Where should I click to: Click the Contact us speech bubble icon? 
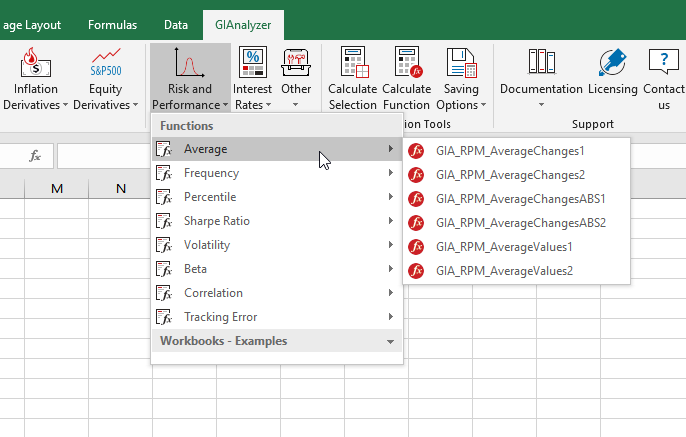(x=664, y=61)
